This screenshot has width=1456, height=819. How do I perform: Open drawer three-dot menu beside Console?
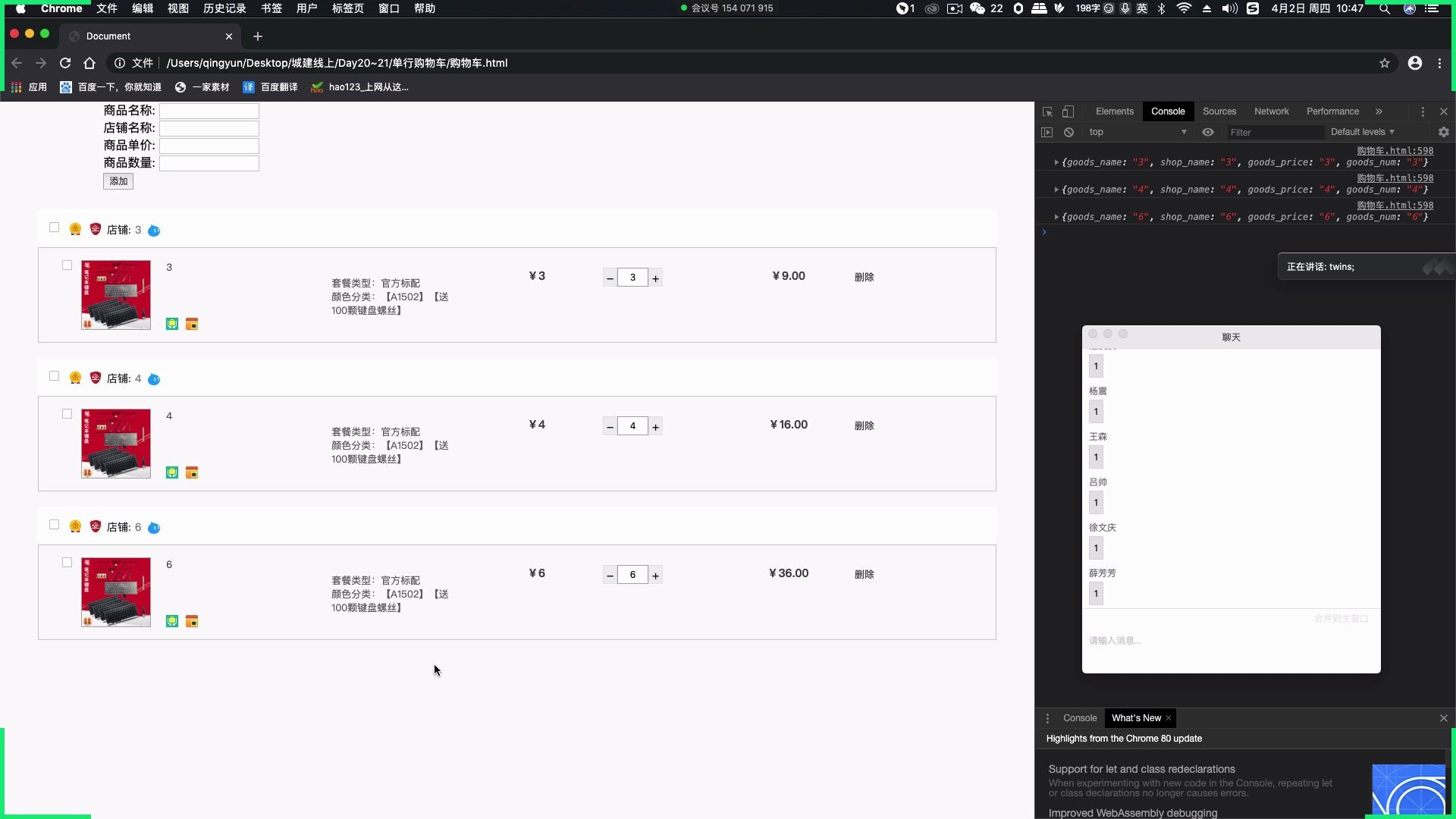[x=1047, y=718]
